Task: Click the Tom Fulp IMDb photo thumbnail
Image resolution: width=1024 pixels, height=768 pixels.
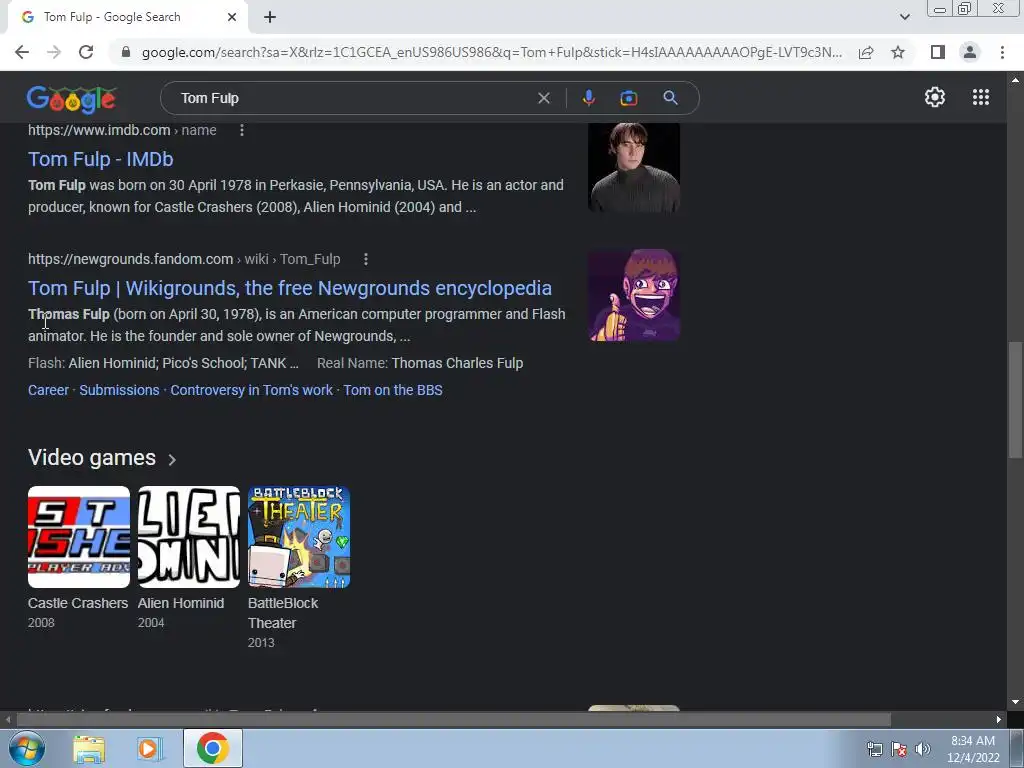Action: (x=634, y=167)
